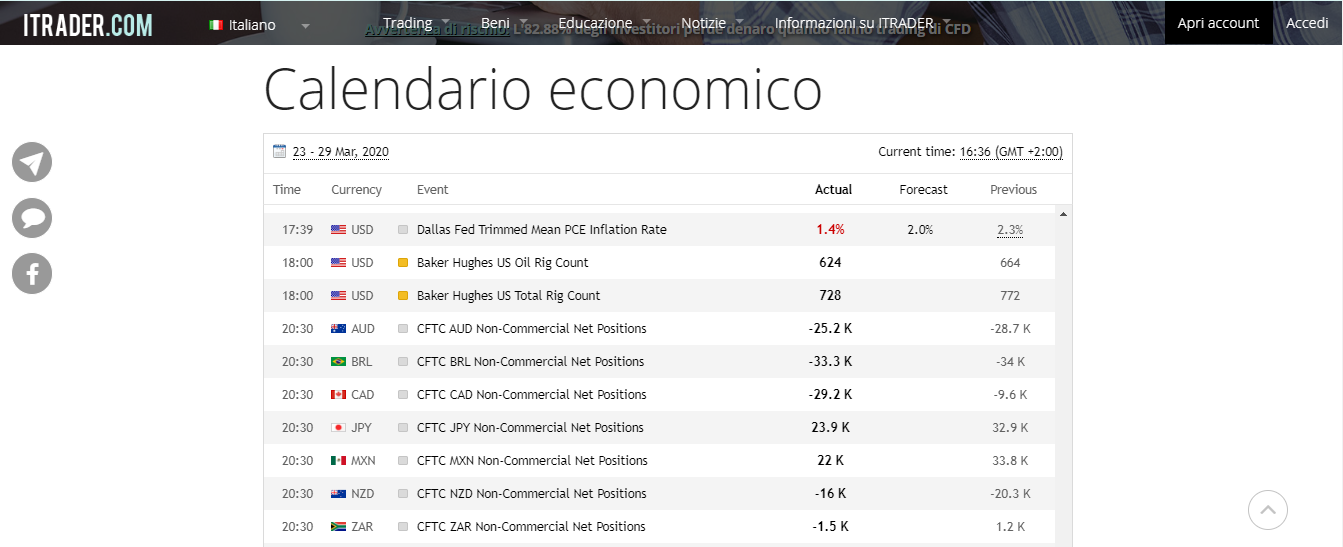Click the Event column header

coord(432,190)
